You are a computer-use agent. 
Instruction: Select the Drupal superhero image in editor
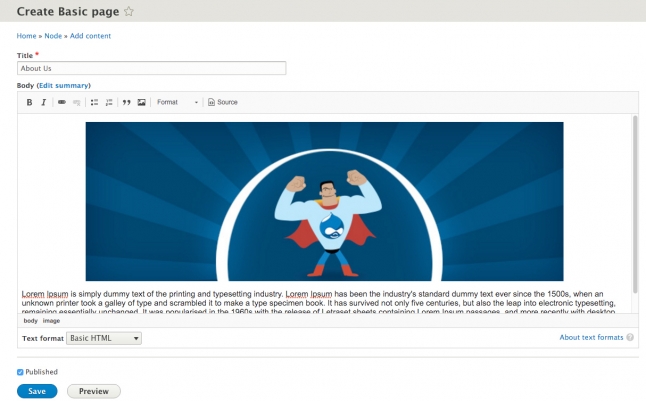pos(324,201)
